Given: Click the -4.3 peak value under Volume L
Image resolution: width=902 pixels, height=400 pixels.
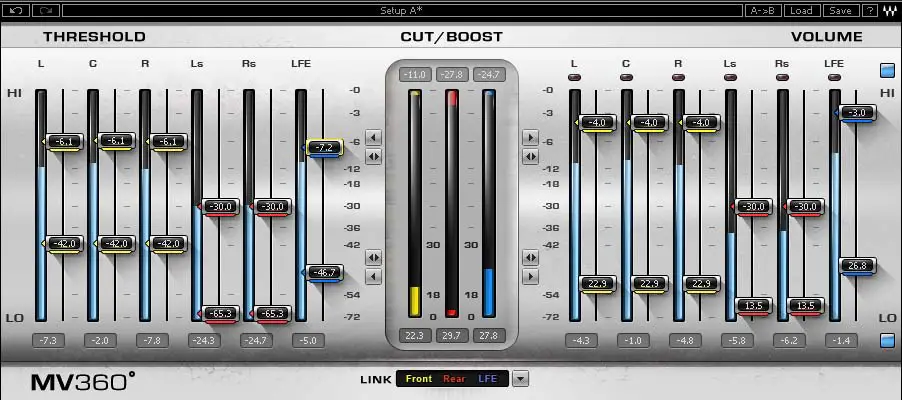Looking at the screenshot, I should click(x=582, y=341).
